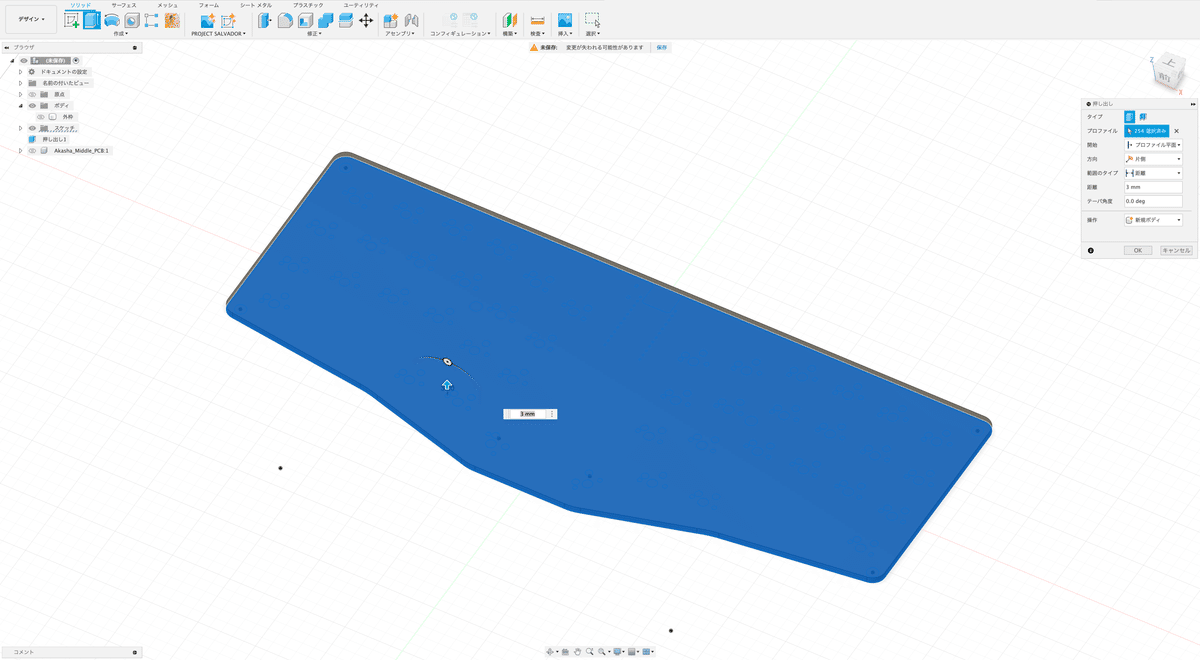Toggle visibility eye of root (未保存) component

coord(24,60)
